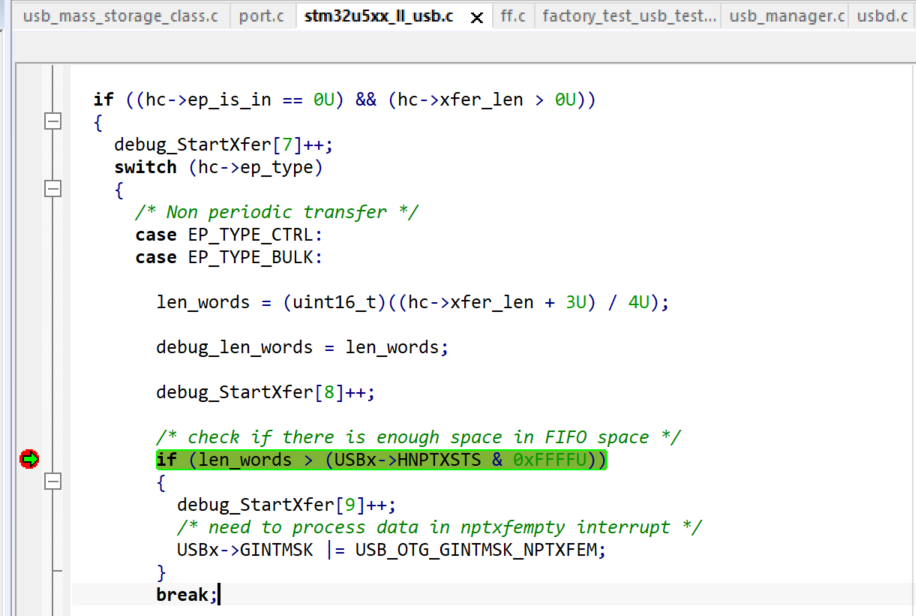The height and width of the screenshot is (616, 916).
Task: Click the breakpoint marker in the left gutter
Action: click(29, 459)
